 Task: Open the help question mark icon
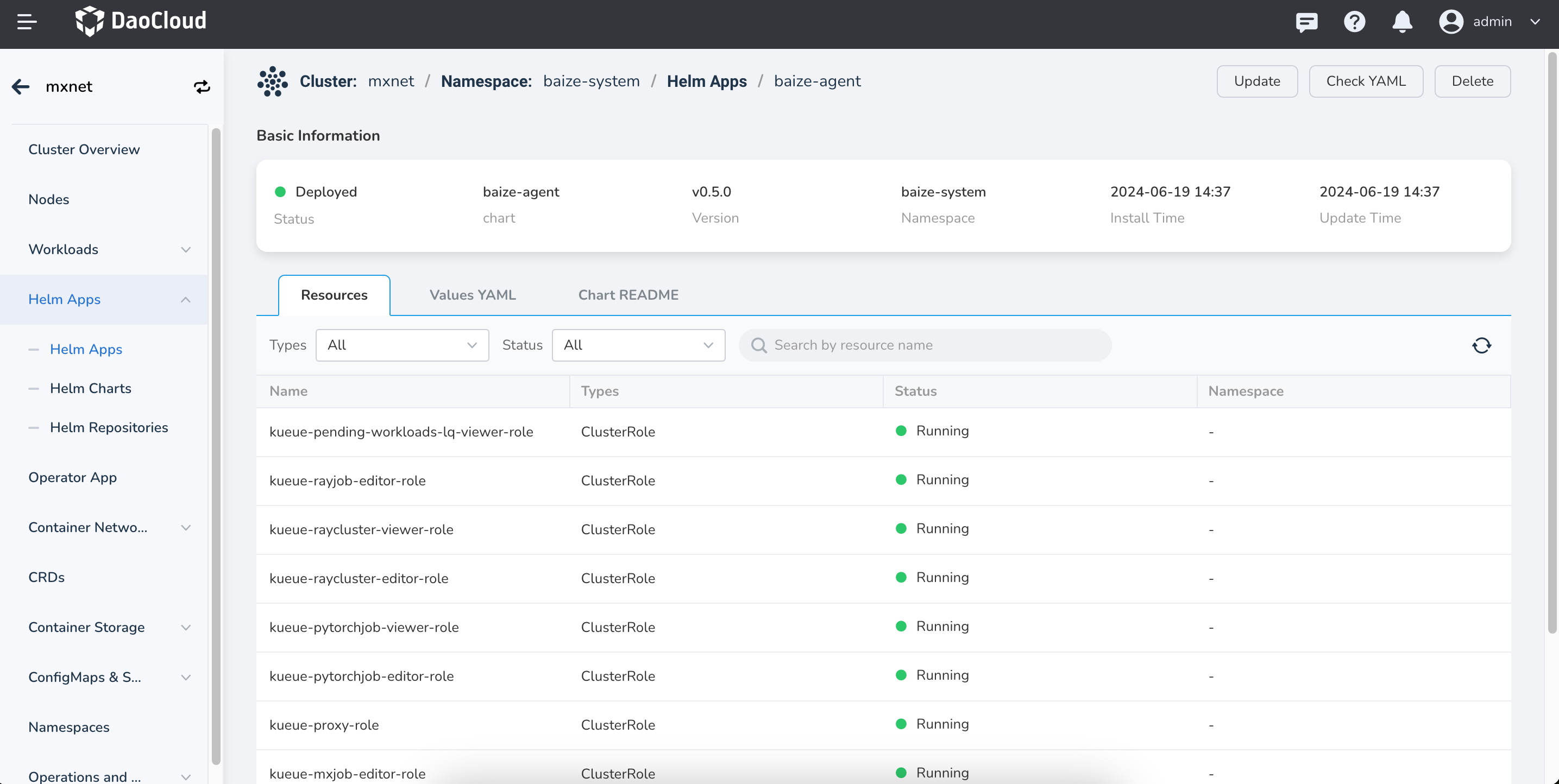[1354, 22]
